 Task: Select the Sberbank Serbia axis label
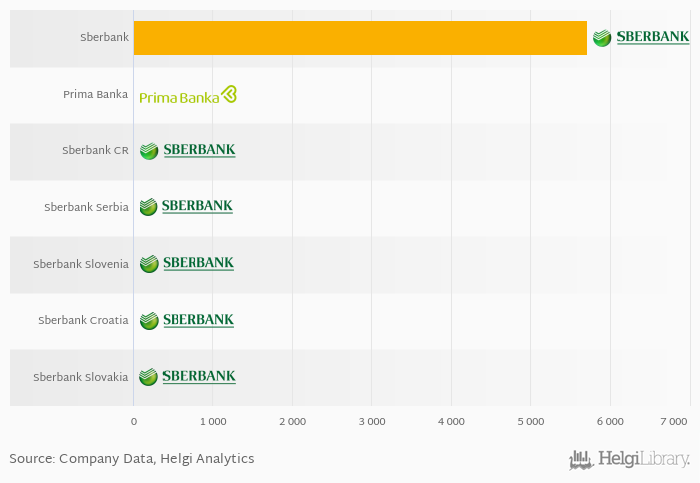coord(86,207)
